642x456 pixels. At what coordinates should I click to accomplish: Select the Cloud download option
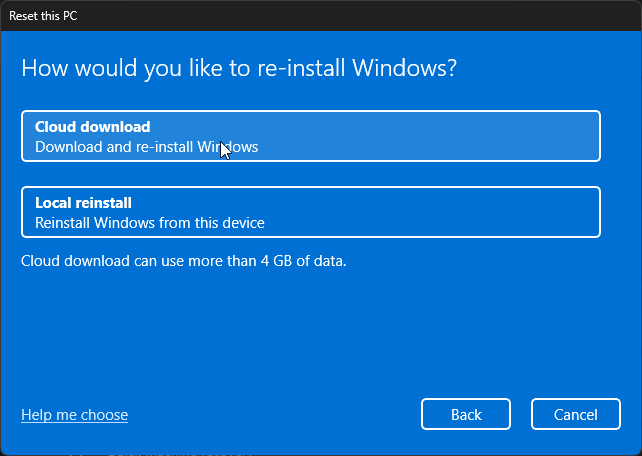[x=310, y=136]
